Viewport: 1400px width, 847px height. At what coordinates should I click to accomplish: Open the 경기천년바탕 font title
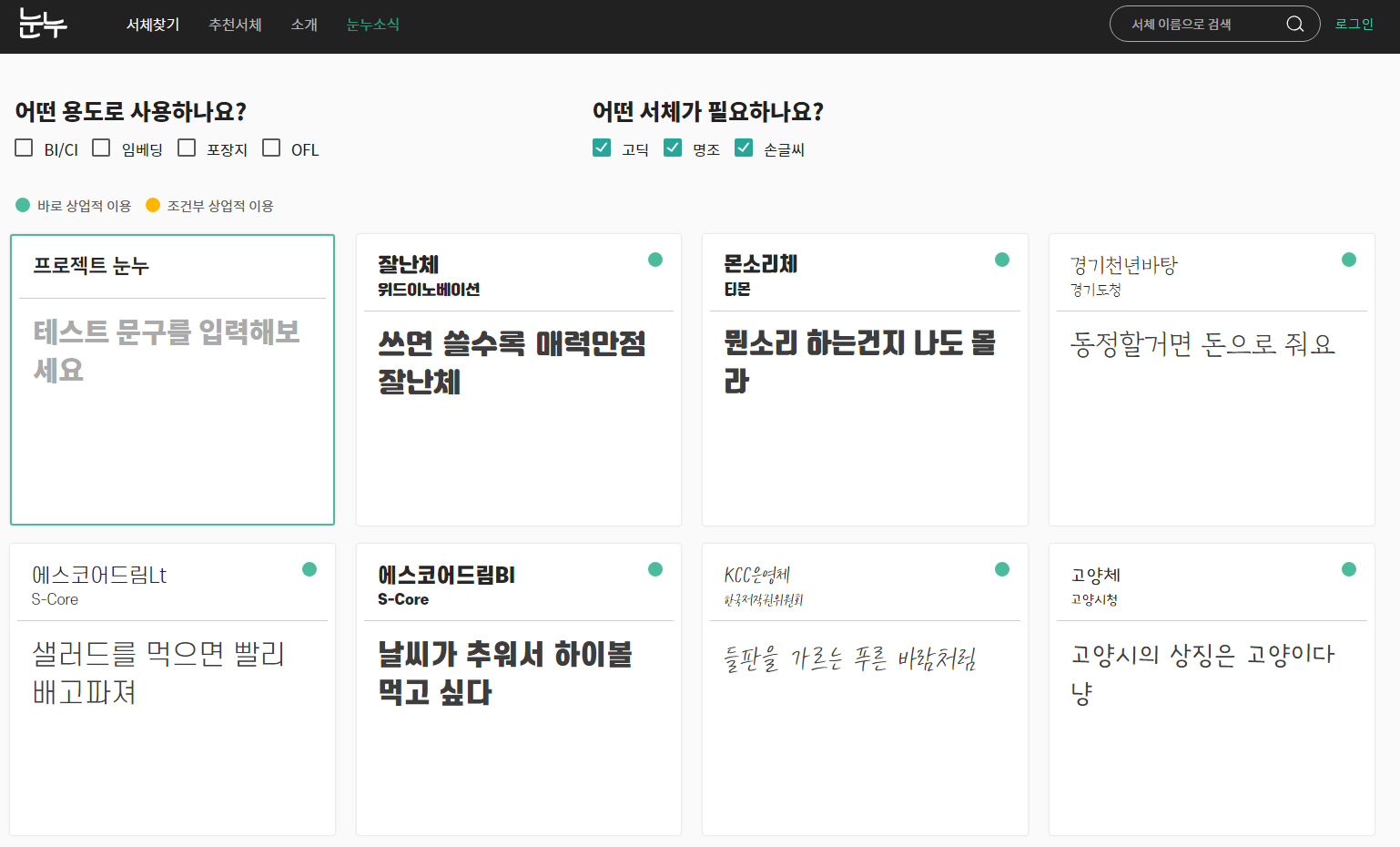click(x=1124, y=265)
